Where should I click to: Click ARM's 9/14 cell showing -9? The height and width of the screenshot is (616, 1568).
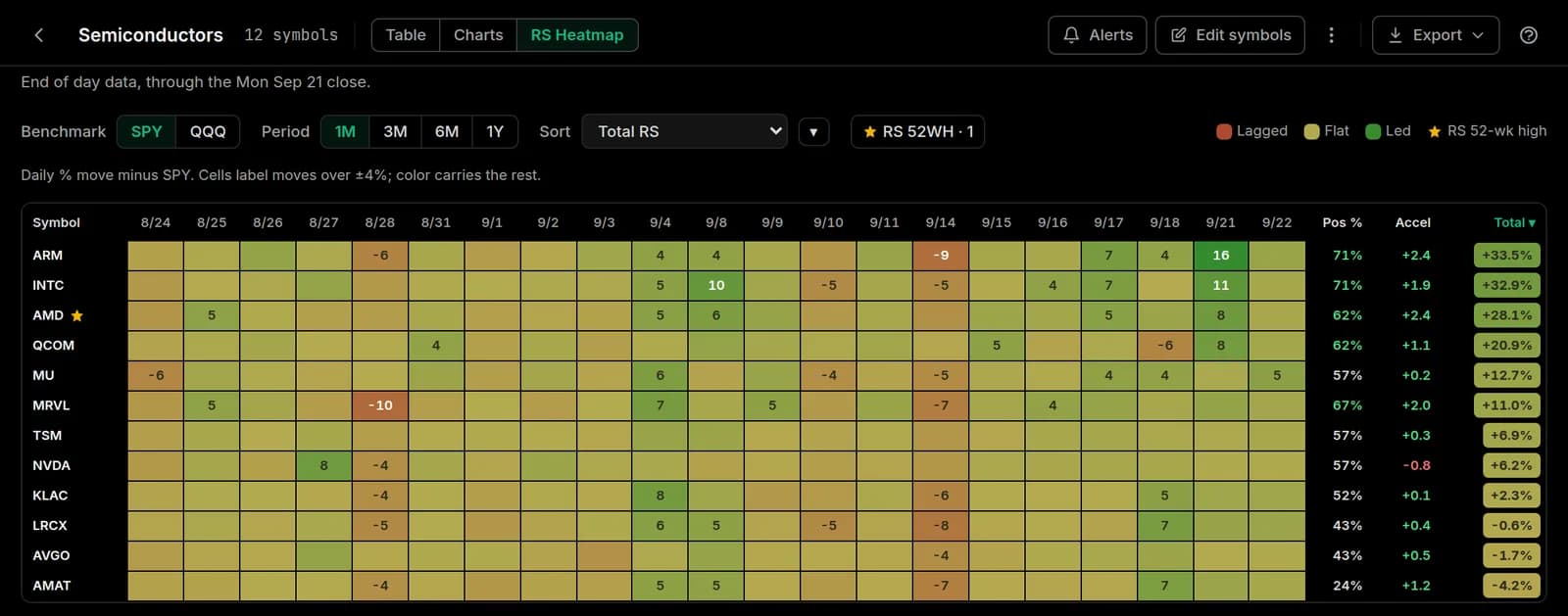(x=941, y=255)
